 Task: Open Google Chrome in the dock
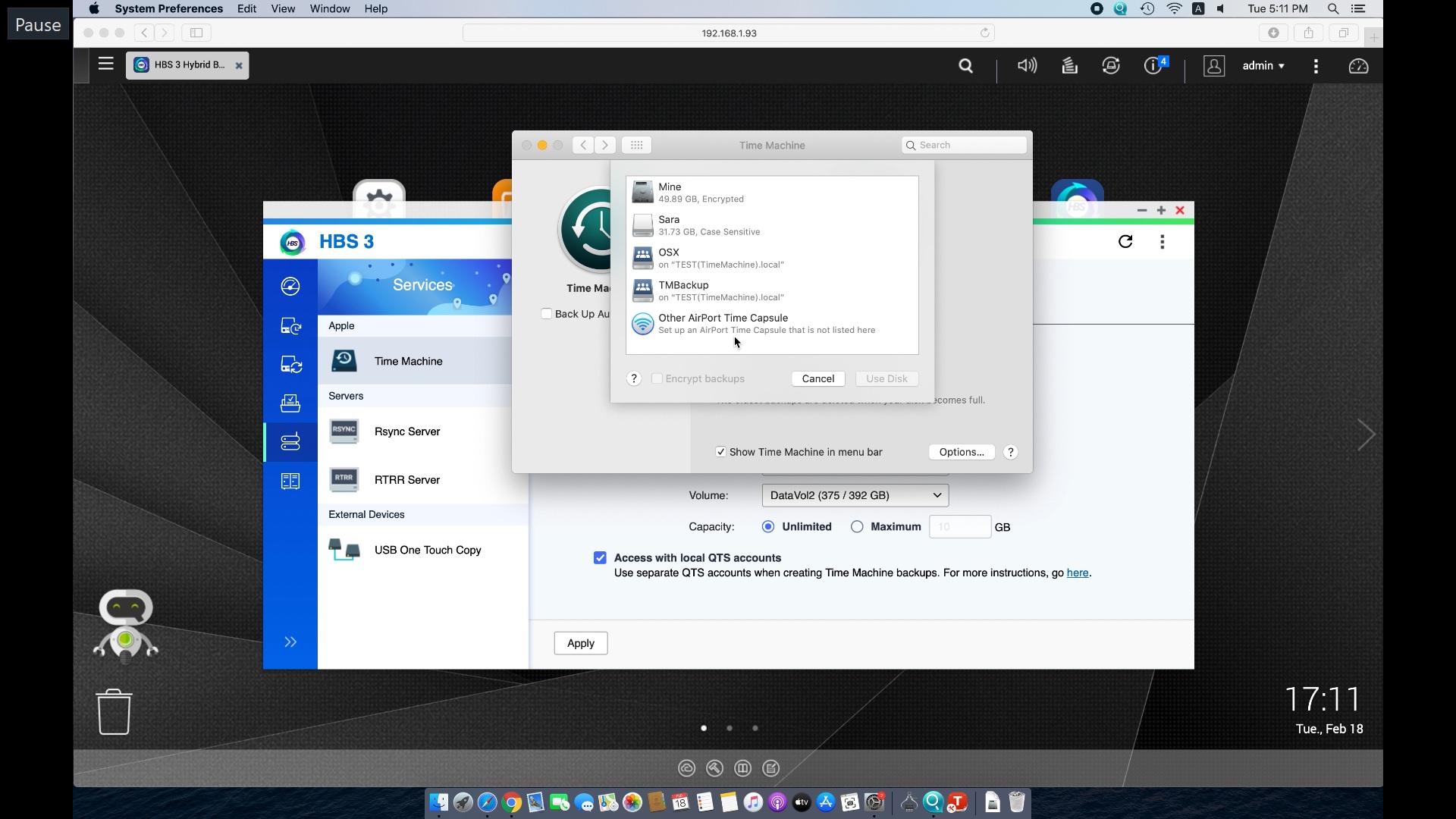point(512,802)
